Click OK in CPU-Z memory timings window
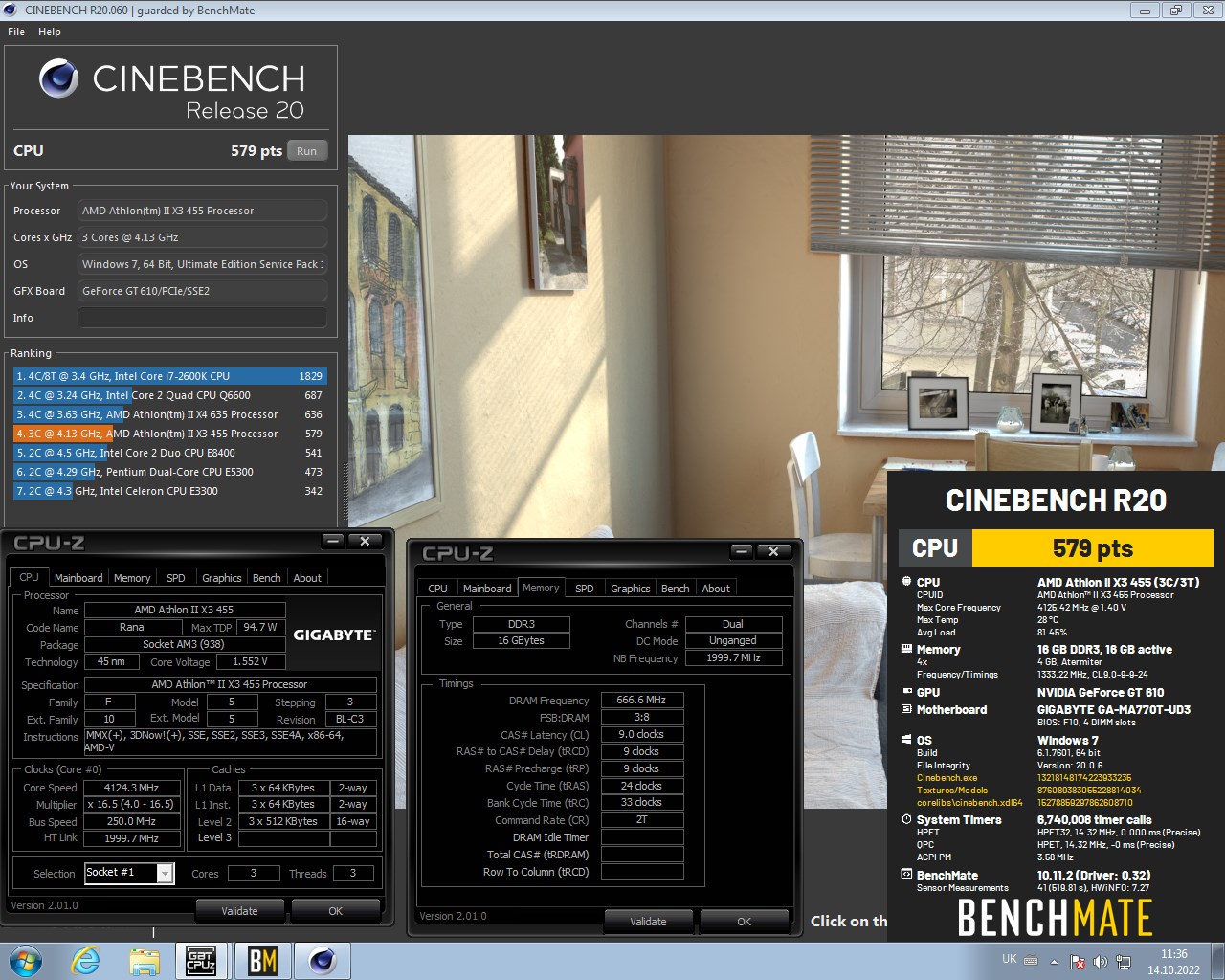 coord(744,922)
